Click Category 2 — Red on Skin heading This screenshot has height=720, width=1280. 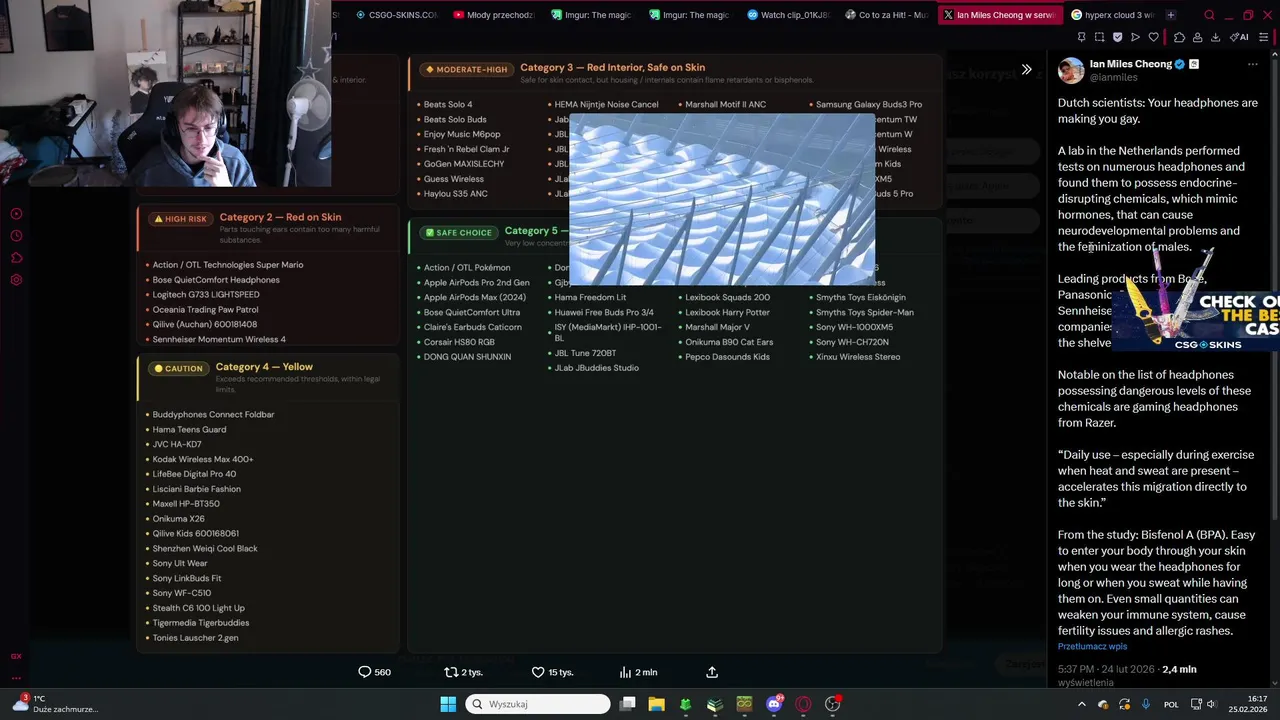click(x=280, y=217)
